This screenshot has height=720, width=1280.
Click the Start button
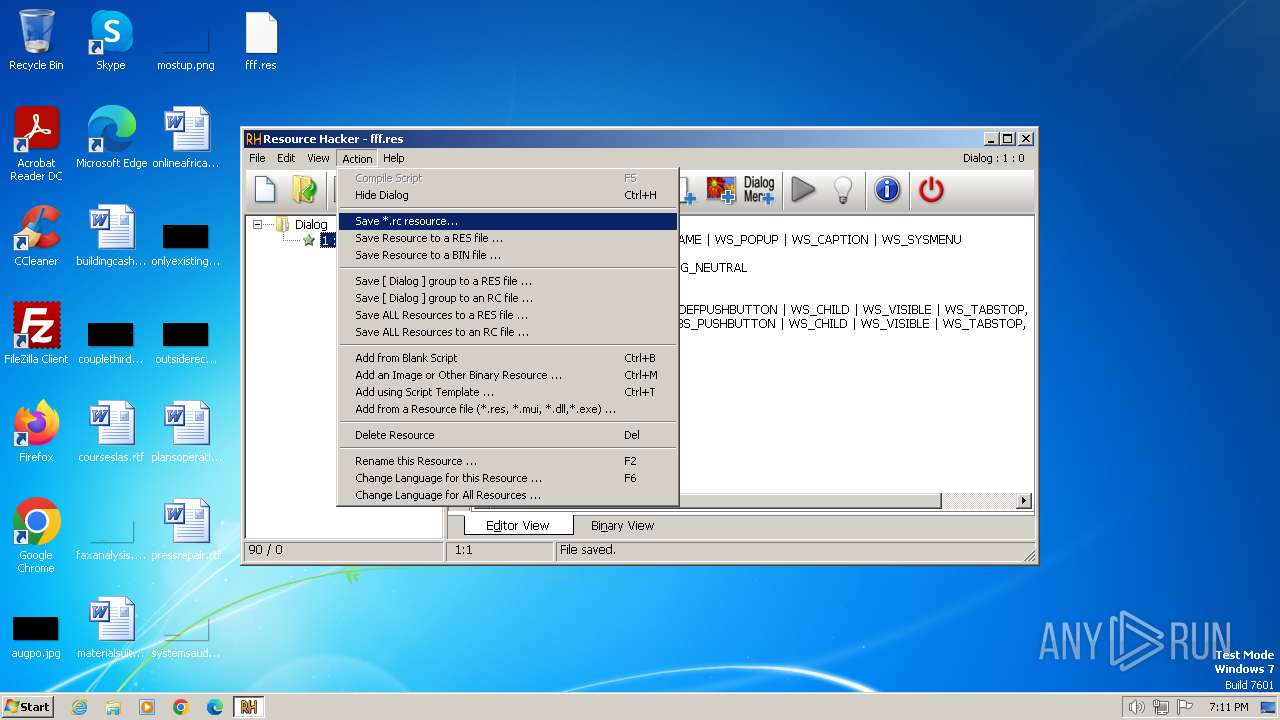[x=27, y=706]
